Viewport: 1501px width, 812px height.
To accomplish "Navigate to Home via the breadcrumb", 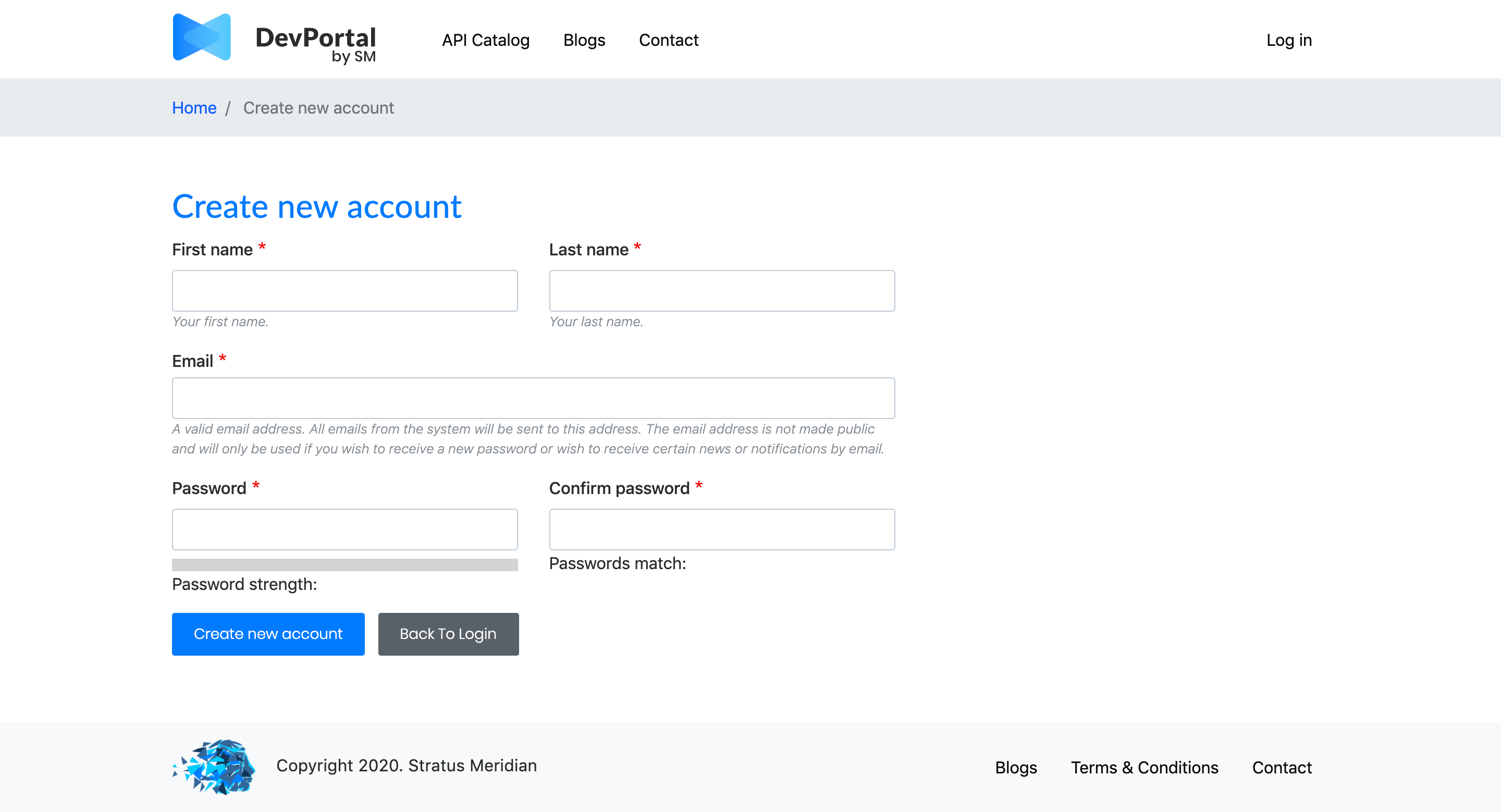I will pyautogui.click(x=194, y=108).
